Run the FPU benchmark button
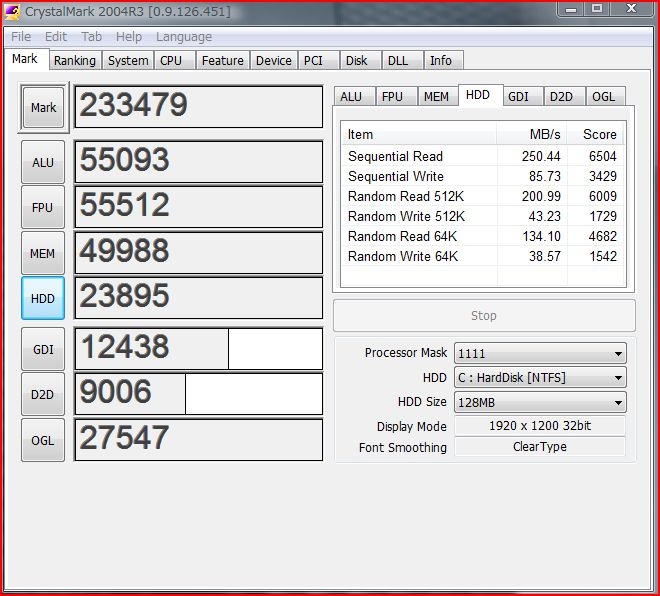This screenshot has height=596, width=660. [x=43, y=208]
